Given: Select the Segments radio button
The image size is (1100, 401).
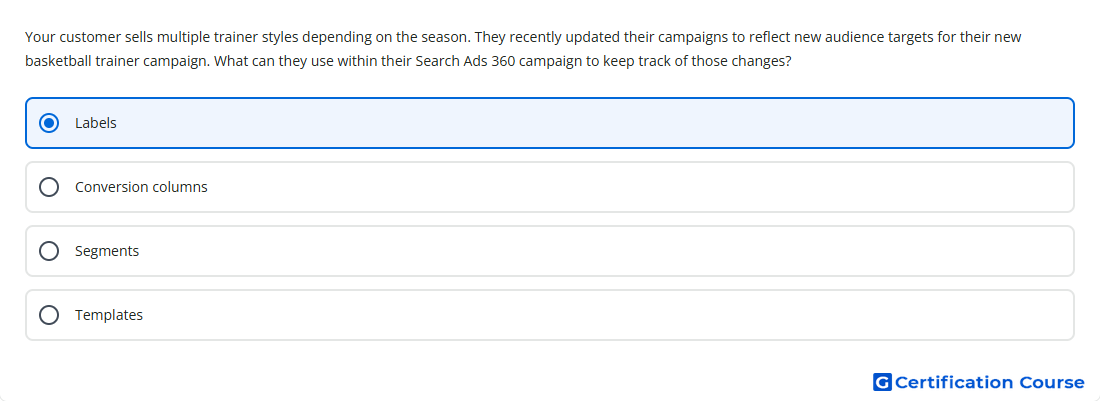Looking at the screenshot, I should click(49, 251).
